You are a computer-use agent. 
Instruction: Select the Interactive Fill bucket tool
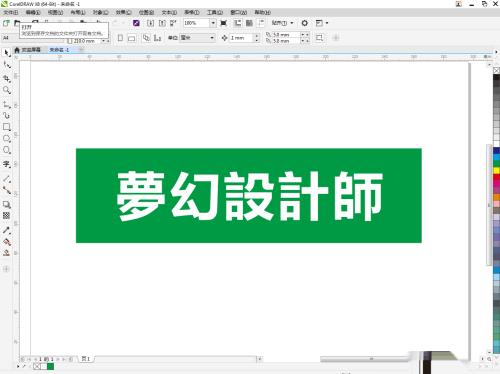[6, 242]
